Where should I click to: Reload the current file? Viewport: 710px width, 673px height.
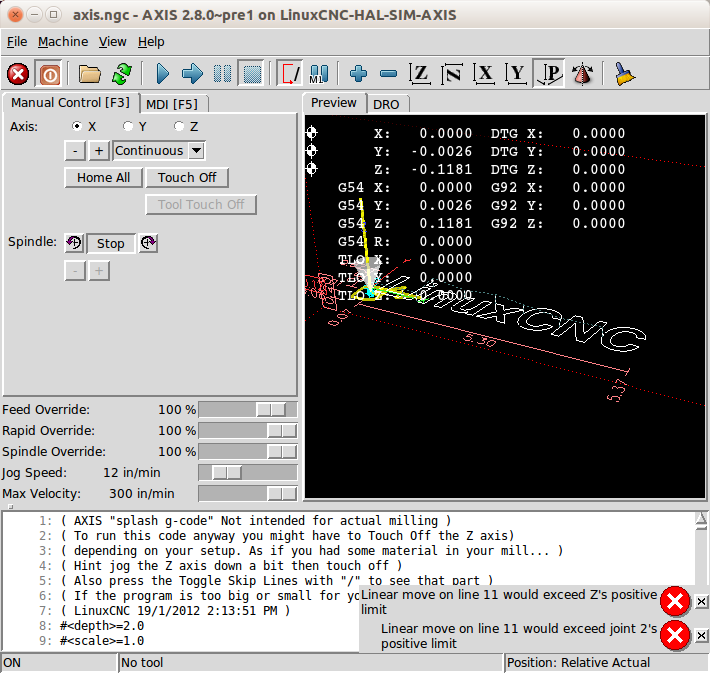(x=122, y=74)
